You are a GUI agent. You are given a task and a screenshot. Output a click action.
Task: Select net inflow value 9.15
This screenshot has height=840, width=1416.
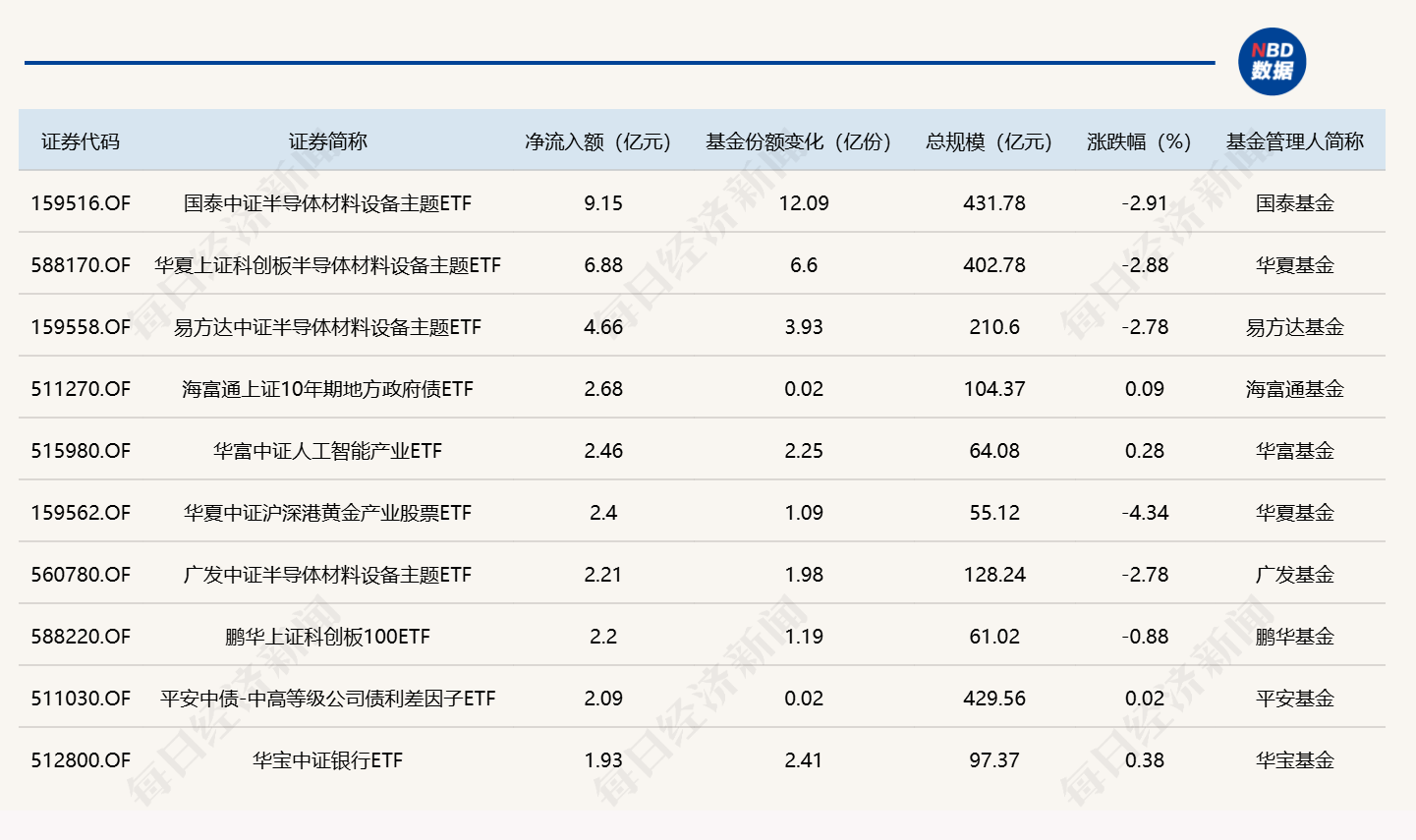point(603,203)
